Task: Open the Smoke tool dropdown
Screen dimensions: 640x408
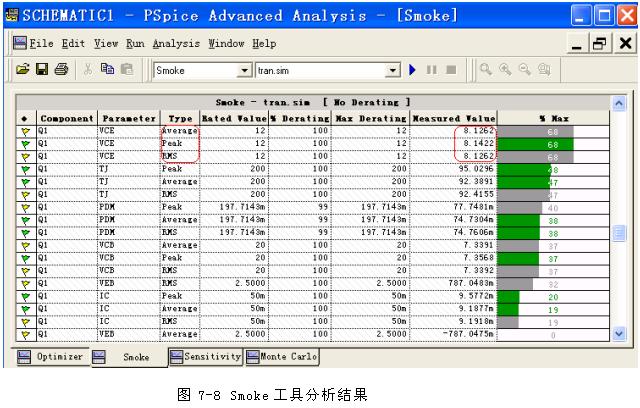Action: click(x=244, y=70)
